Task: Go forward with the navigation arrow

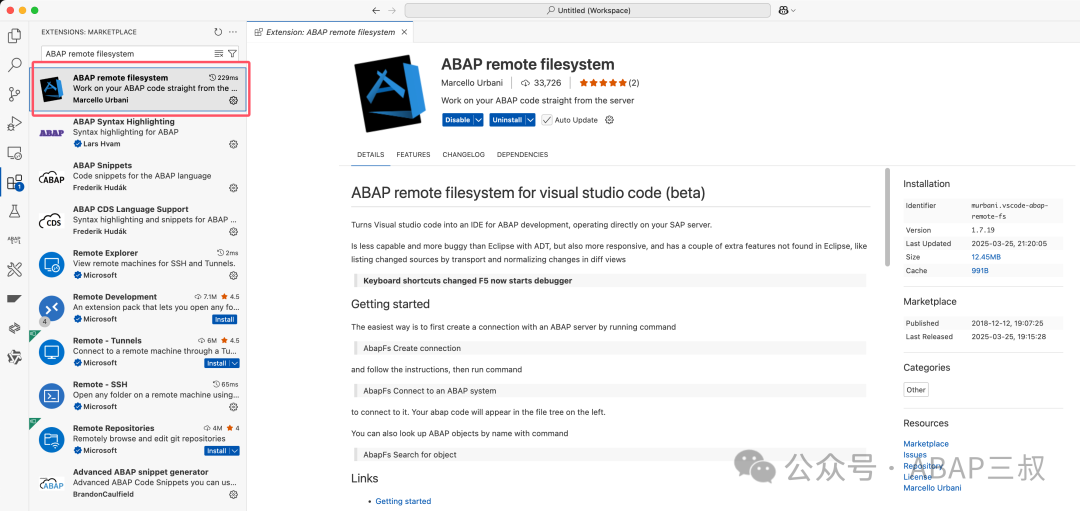Action: [x=392, y=10]
